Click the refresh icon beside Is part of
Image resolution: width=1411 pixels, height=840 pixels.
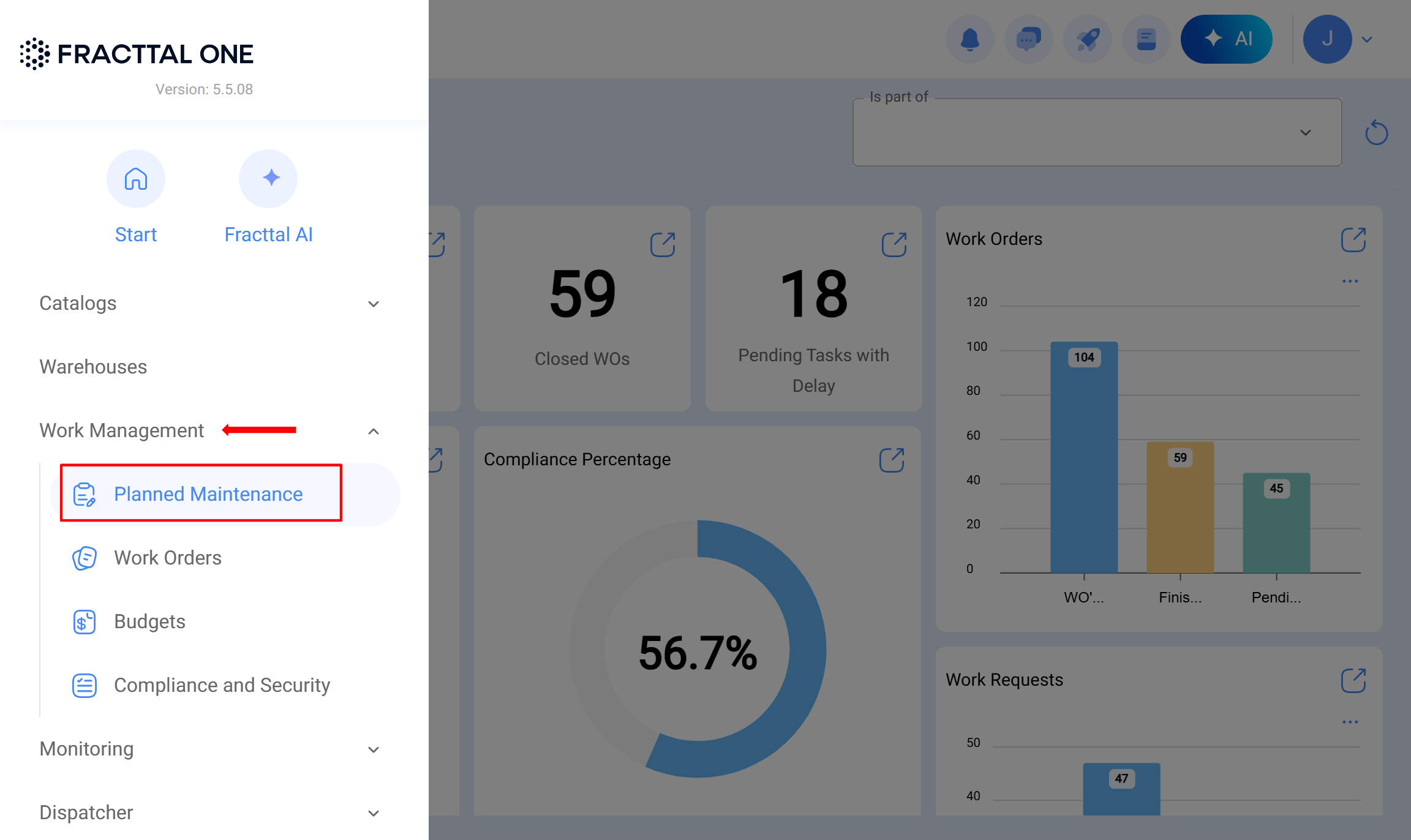tap(1377, 132)
